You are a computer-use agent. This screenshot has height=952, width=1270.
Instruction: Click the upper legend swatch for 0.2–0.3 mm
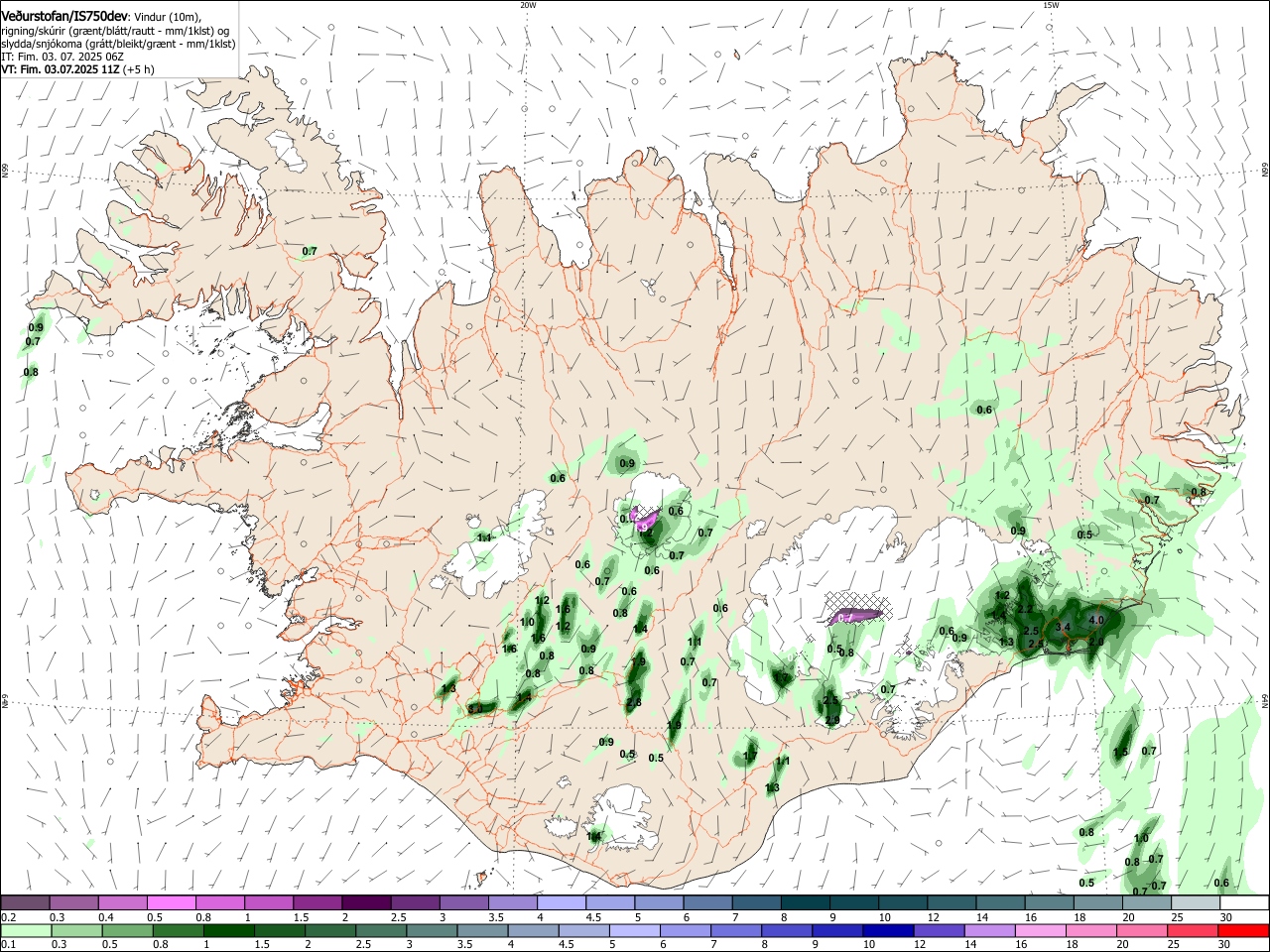(x=25, y=903)
